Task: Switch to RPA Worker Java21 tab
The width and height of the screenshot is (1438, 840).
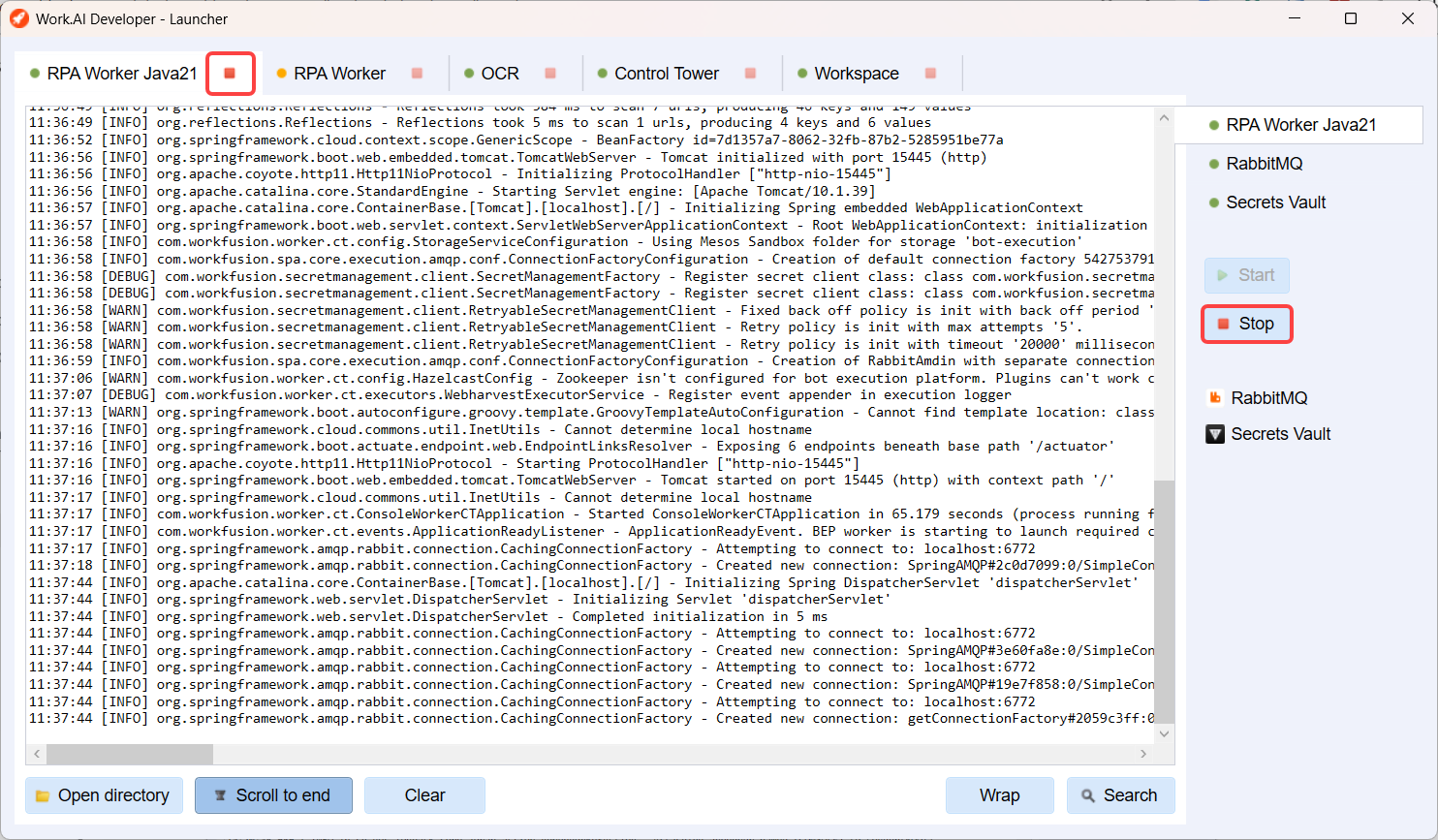Action: pos(122,74)
